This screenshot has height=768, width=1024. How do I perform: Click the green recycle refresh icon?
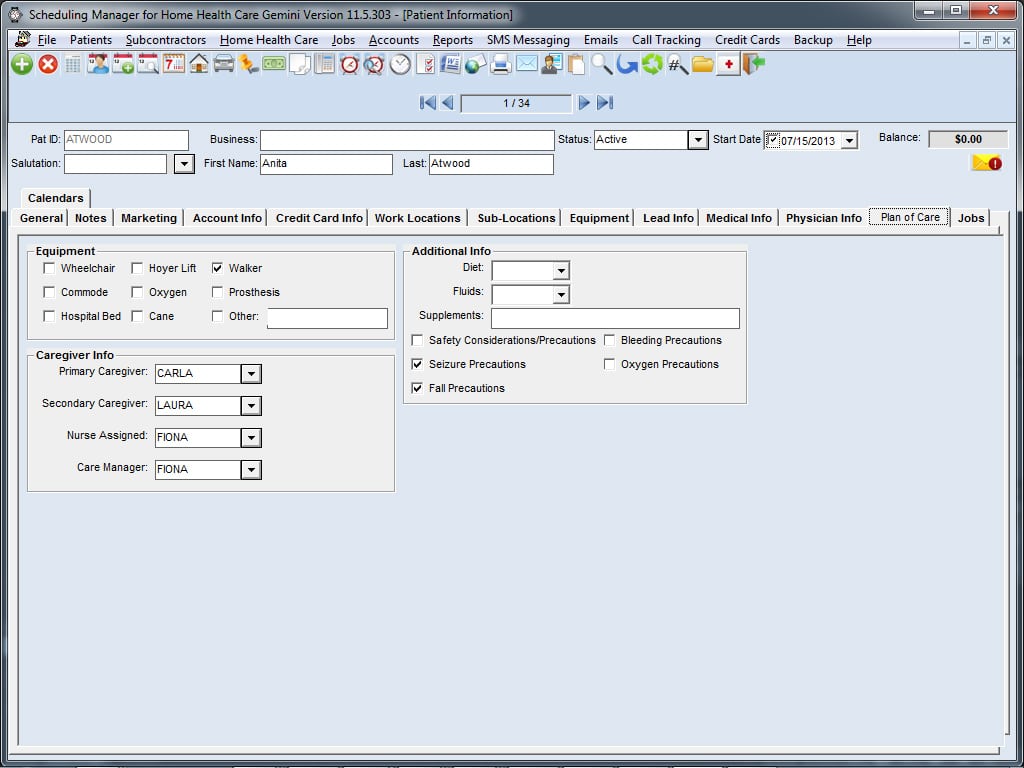pyautogui.click(x=652, y=64)
